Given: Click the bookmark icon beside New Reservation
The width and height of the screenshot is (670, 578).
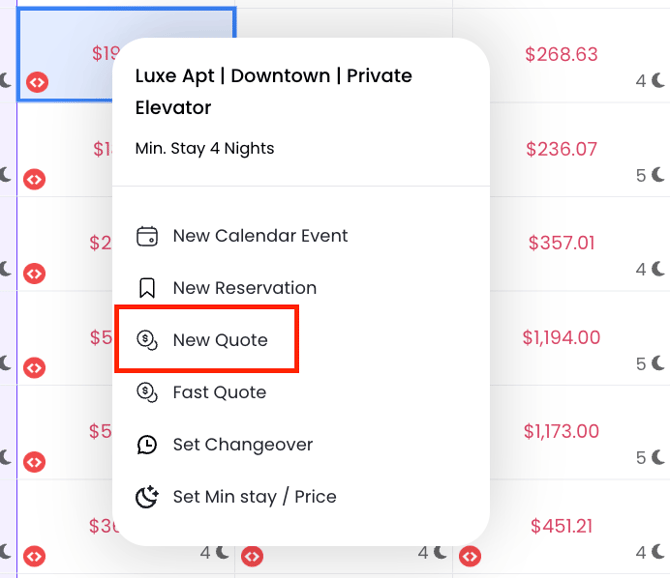Looking at the screenshot, I should point(147,288).
